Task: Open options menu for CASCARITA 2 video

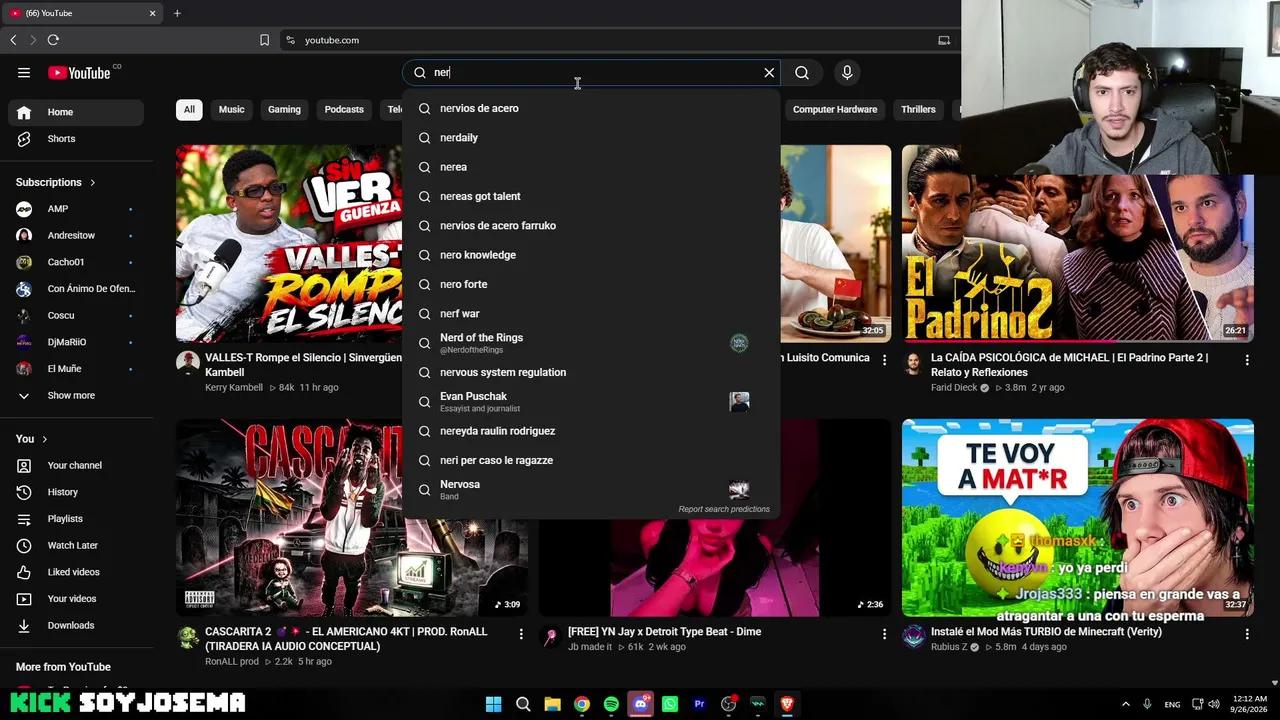Action: pyautogui.click(x=521, y=634)
